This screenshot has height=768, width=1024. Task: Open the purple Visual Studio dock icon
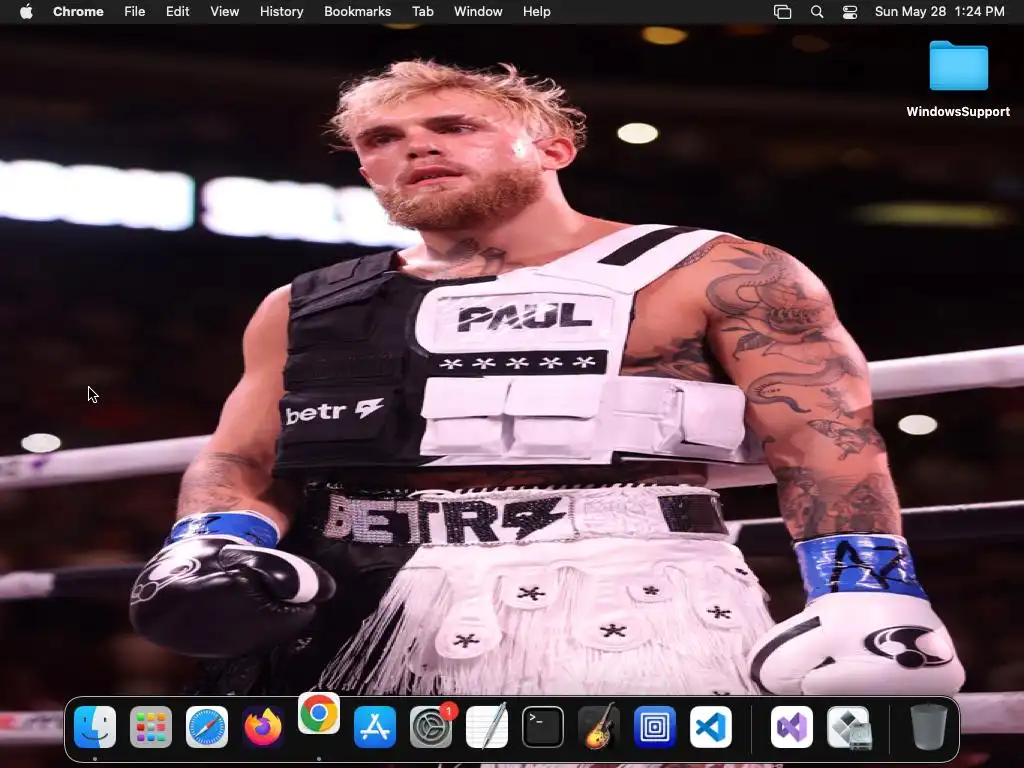point(792,727)
